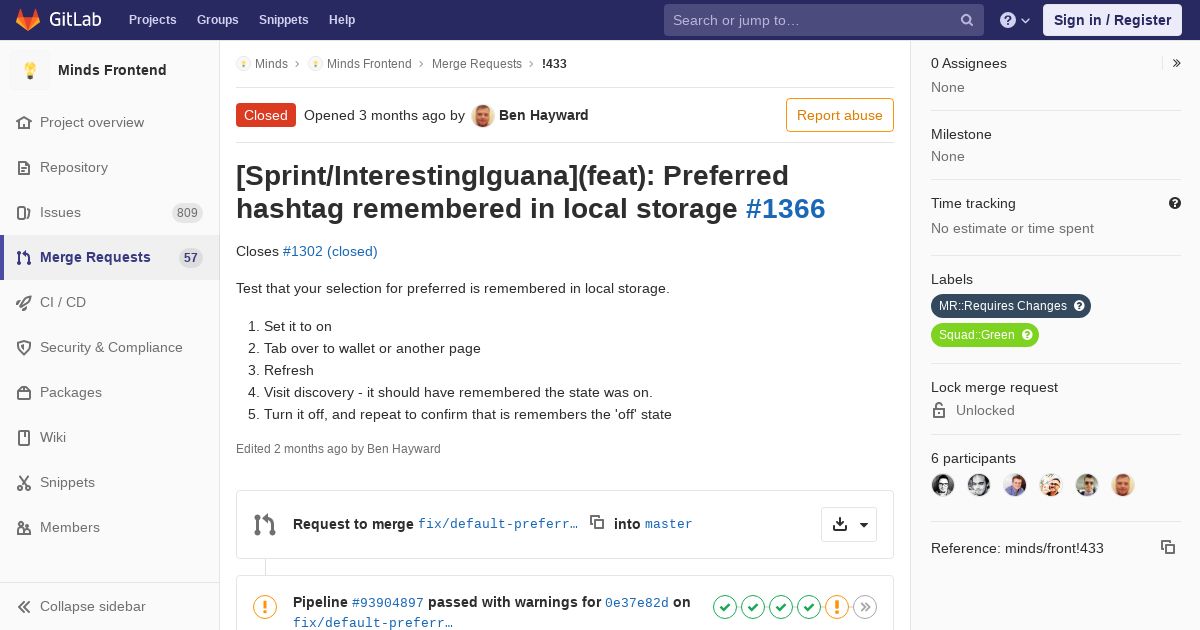Collapse sidebar at bottom left
Image resolution: width=1200 pixels, height=630 pixels.
point(92,606)
